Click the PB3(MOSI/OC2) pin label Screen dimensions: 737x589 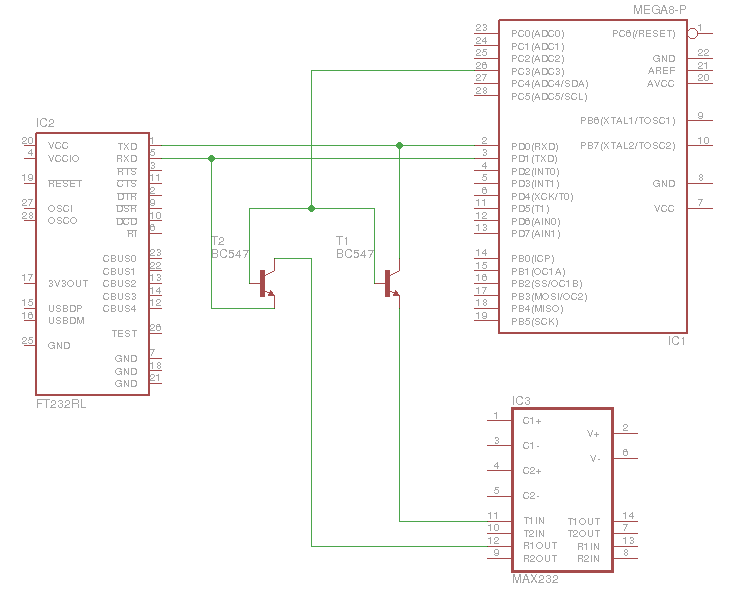(549, 297)
